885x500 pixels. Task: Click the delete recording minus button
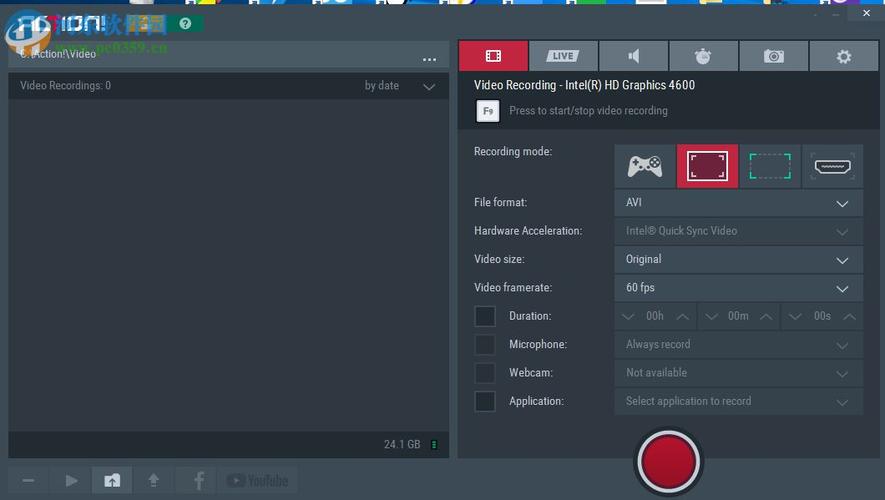(x=28, y=481)
